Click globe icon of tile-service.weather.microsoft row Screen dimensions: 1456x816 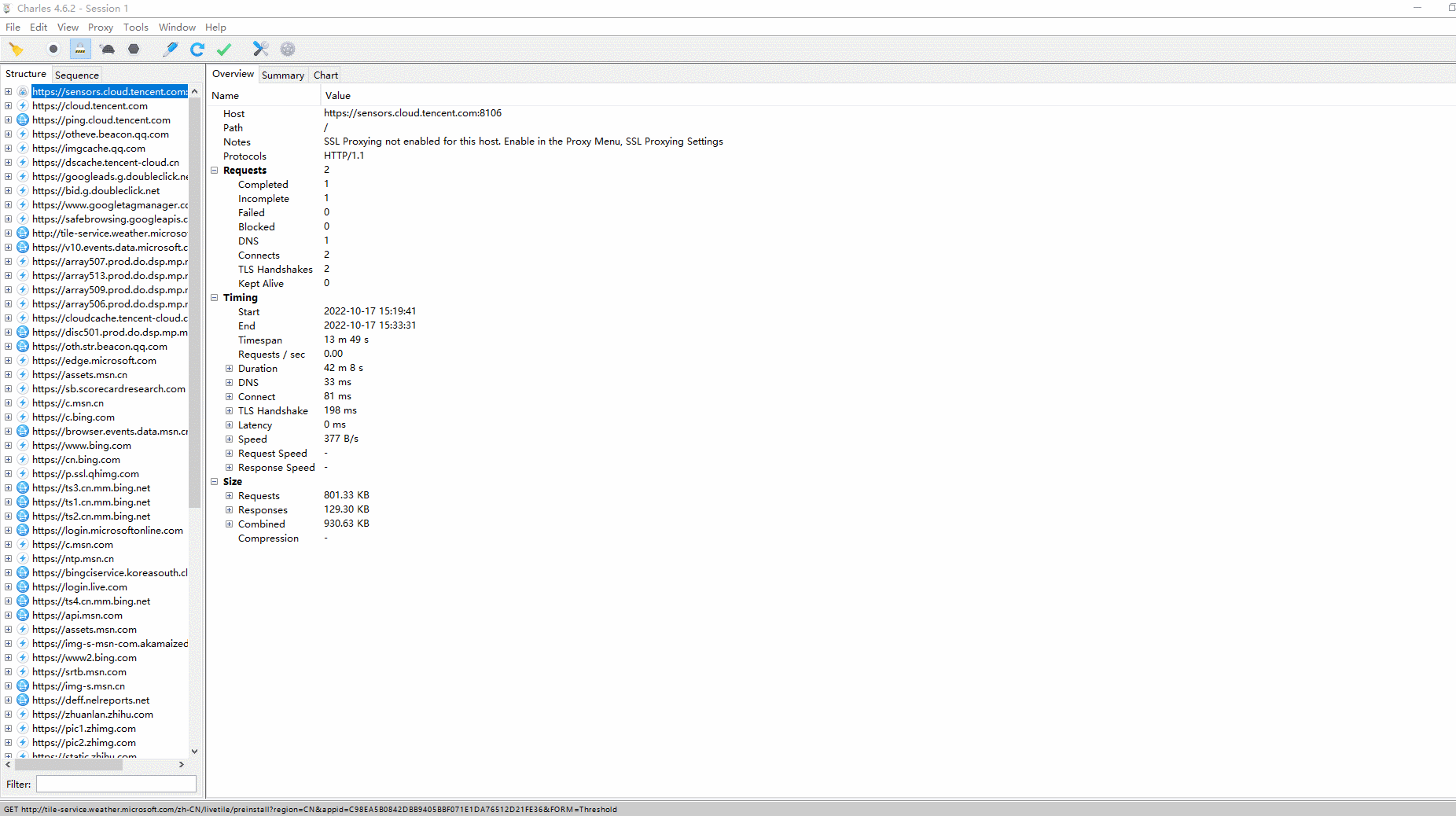click(x=23, y=233)
